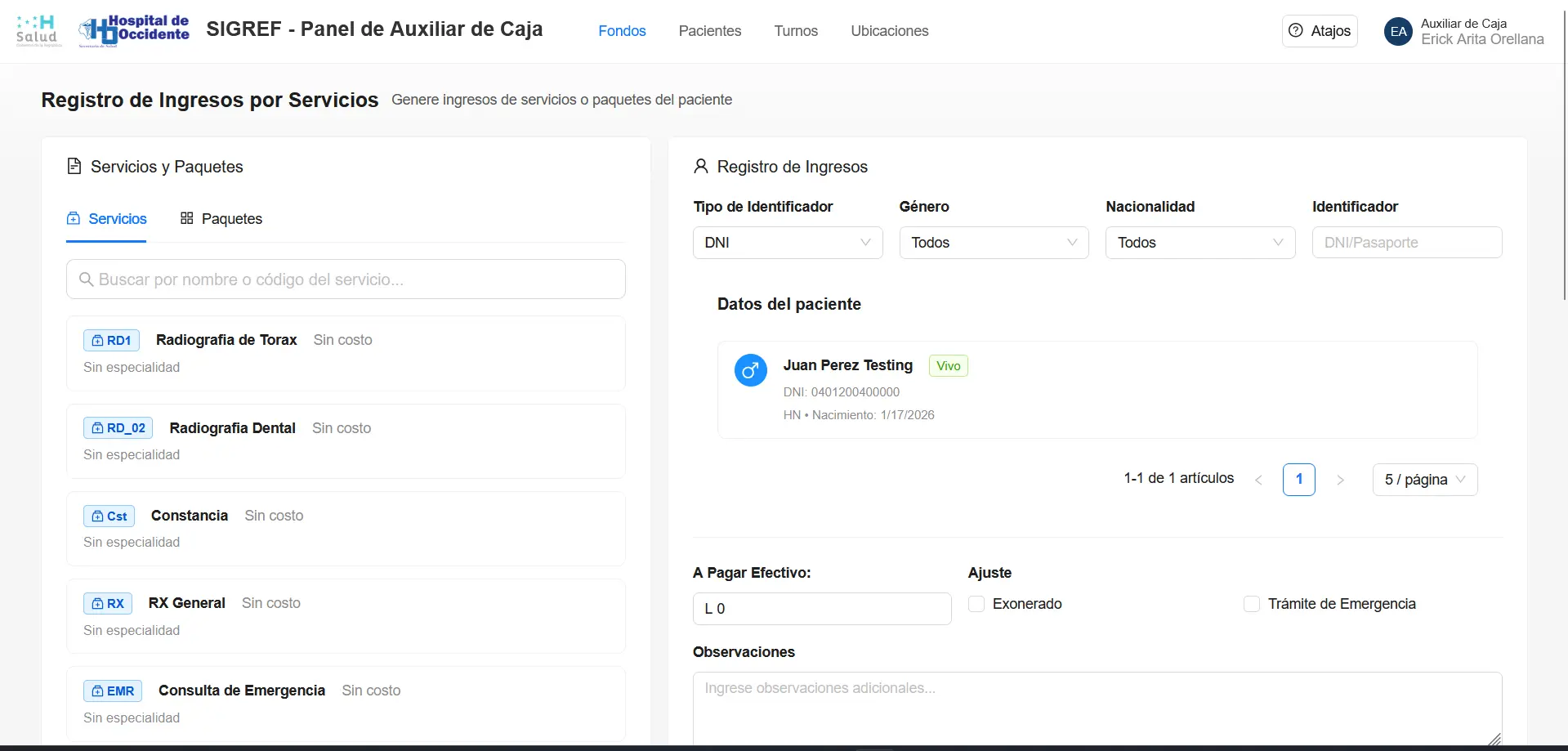Select page 1 in pagination

coord(1298,480)
